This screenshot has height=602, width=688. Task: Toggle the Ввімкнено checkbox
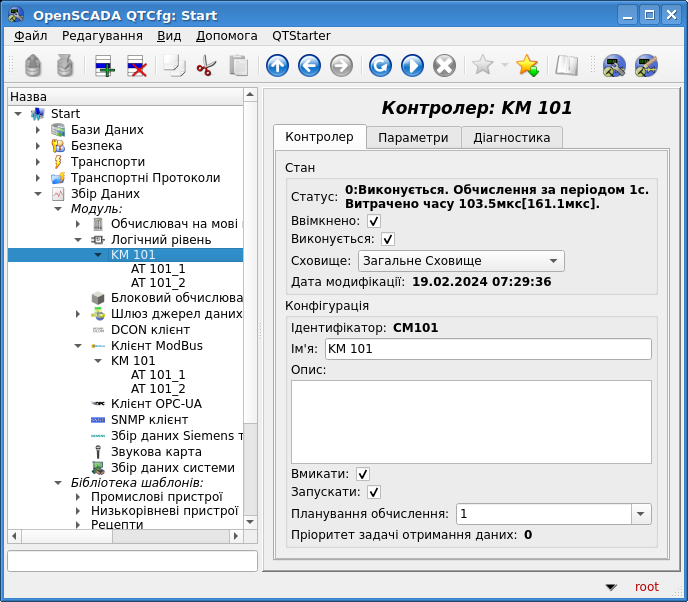point(374,221)
